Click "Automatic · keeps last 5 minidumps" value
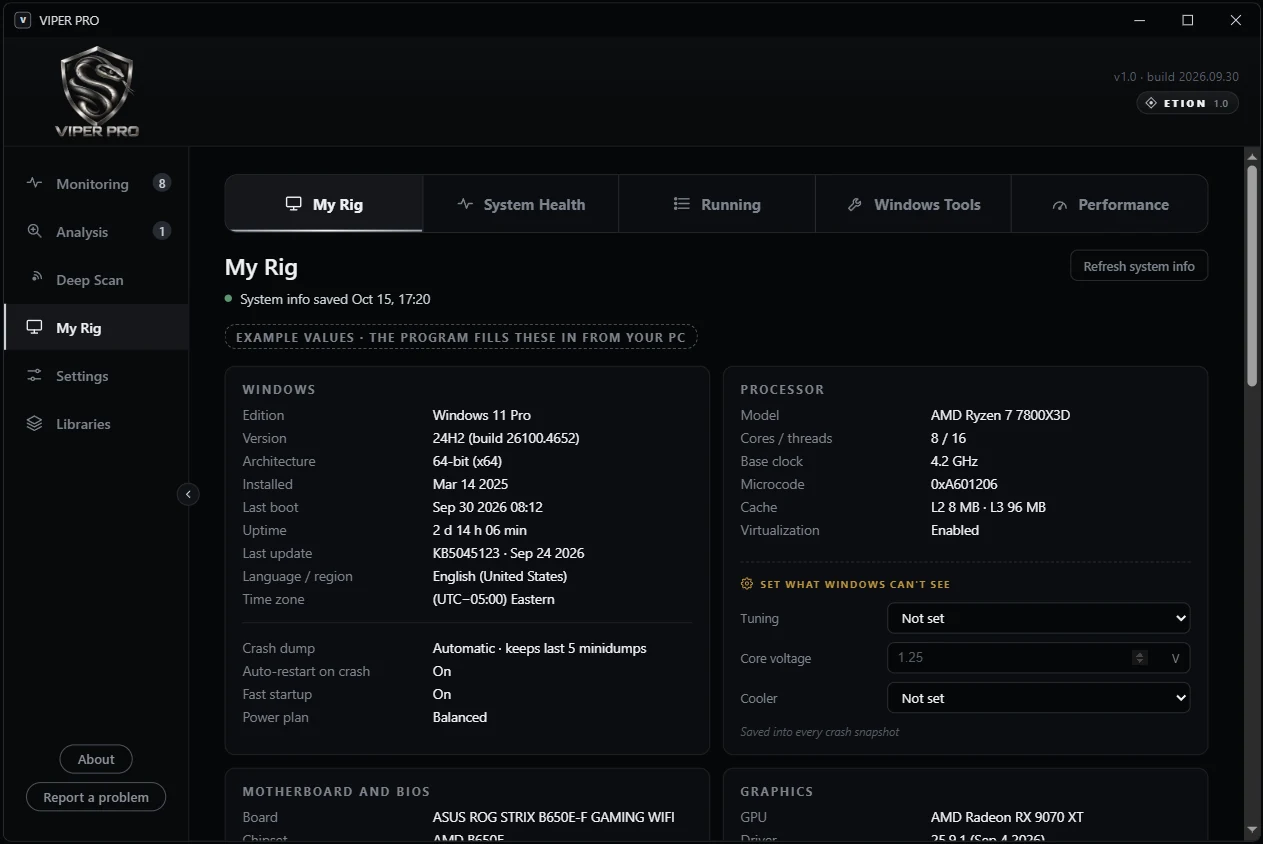Viewport: 1263px width, 844px height. pyautogui.click(x=539, y=648)
